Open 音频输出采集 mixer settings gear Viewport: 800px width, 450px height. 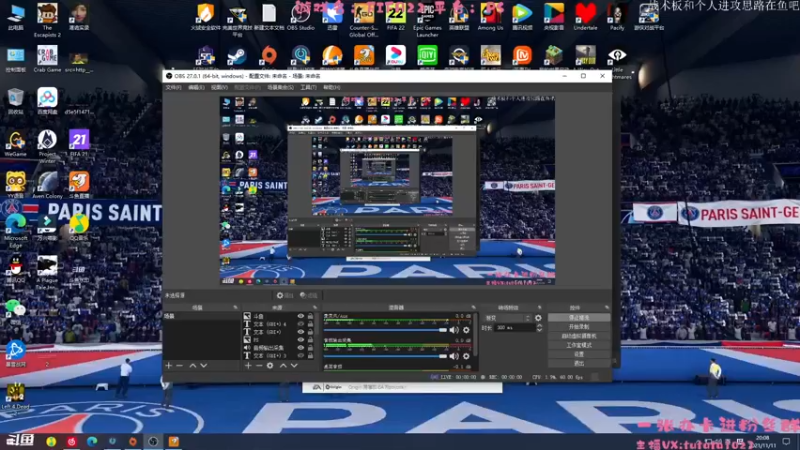[x=466, y=356]
